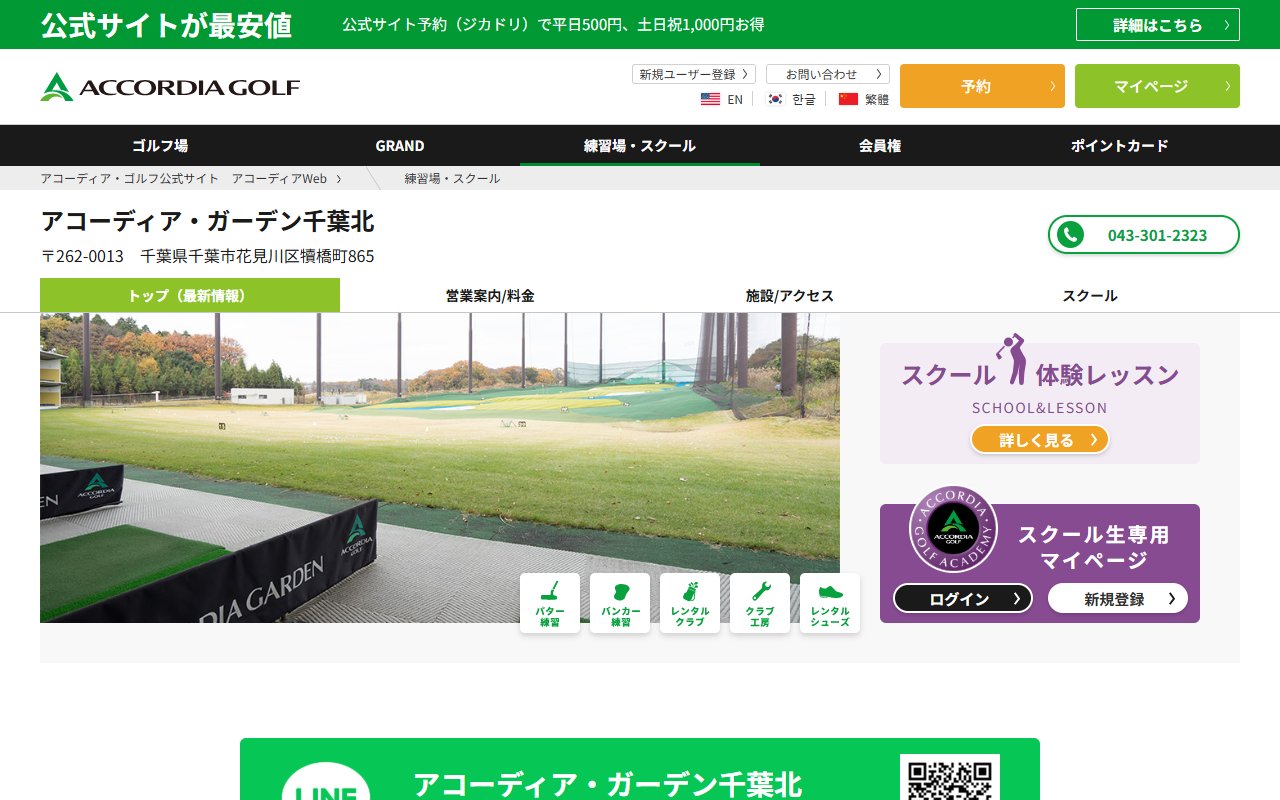This screenshot has height=800, width=1280.
Task: Select Korean language flag icon
Action: pyautogui.click(x=775, y=99)
